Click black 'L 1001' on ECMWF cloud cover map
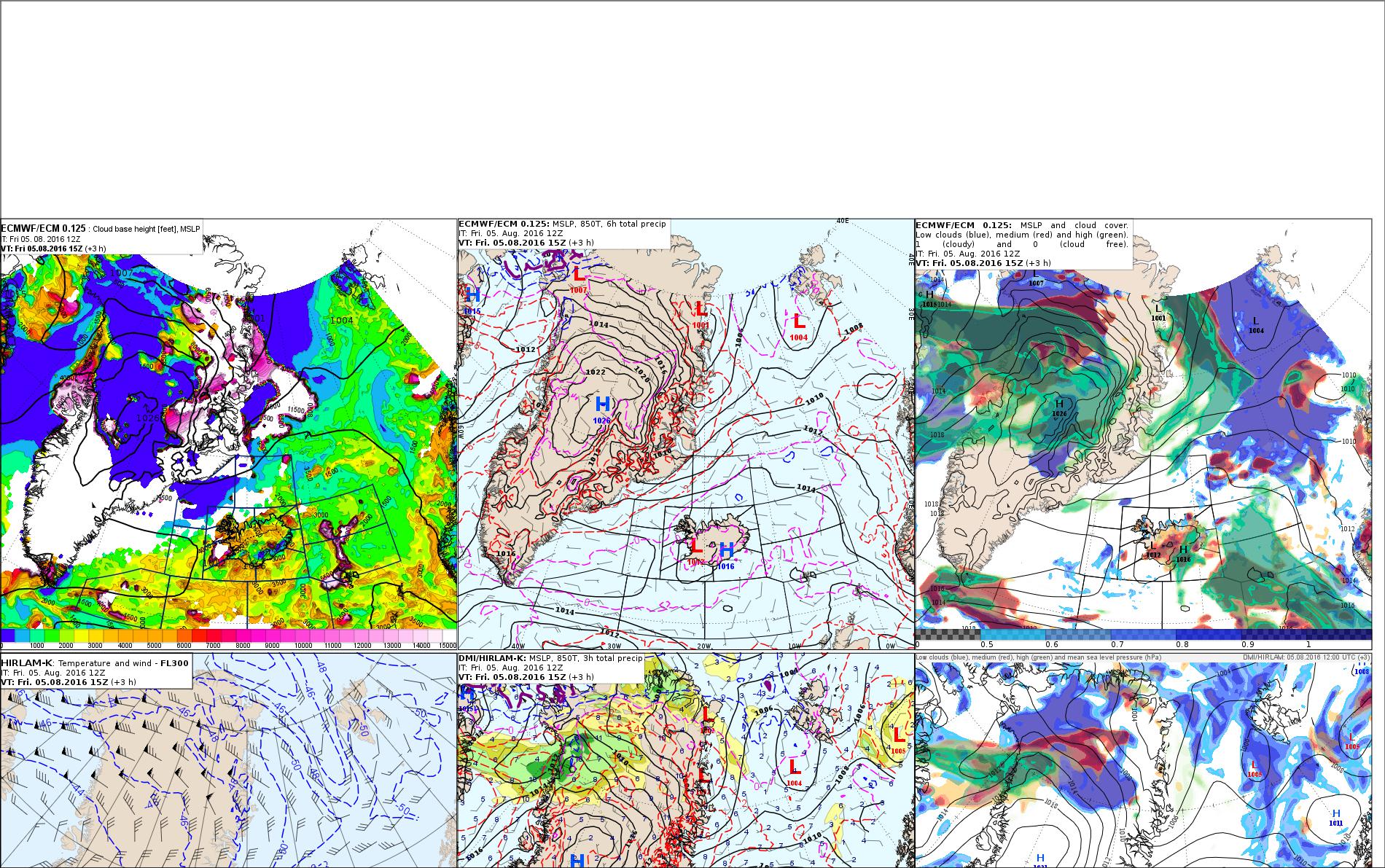 pyautogui.click(x=1158, y=313)
